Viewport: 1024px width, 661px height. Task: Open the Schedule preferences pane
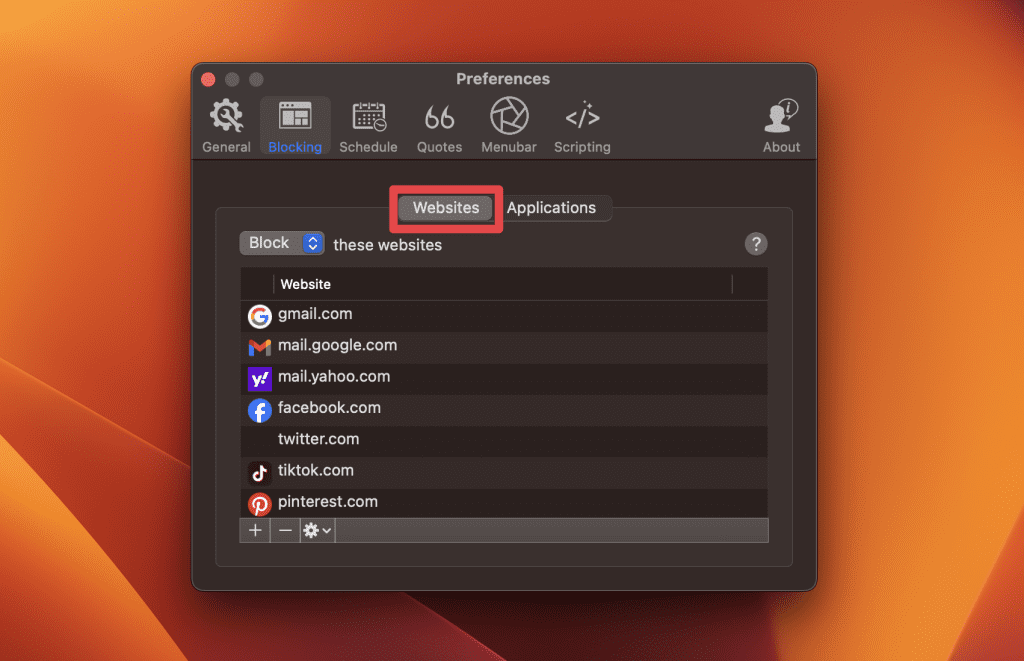click(x=368, y=126)
